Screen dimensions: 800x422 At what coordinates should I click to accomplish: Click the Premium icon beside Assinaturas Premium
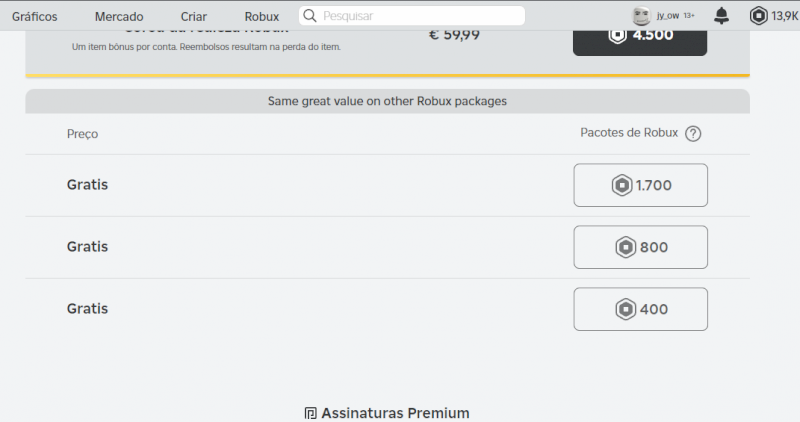tap(311, 413)
